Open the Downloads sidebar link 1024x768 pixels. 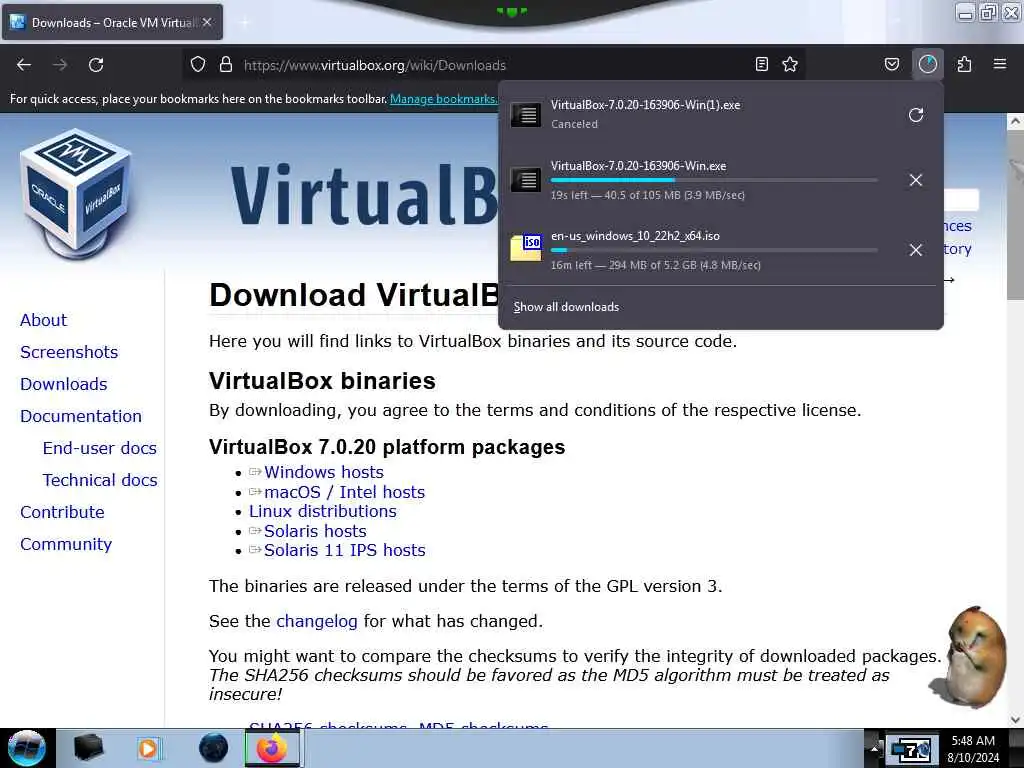63,384
